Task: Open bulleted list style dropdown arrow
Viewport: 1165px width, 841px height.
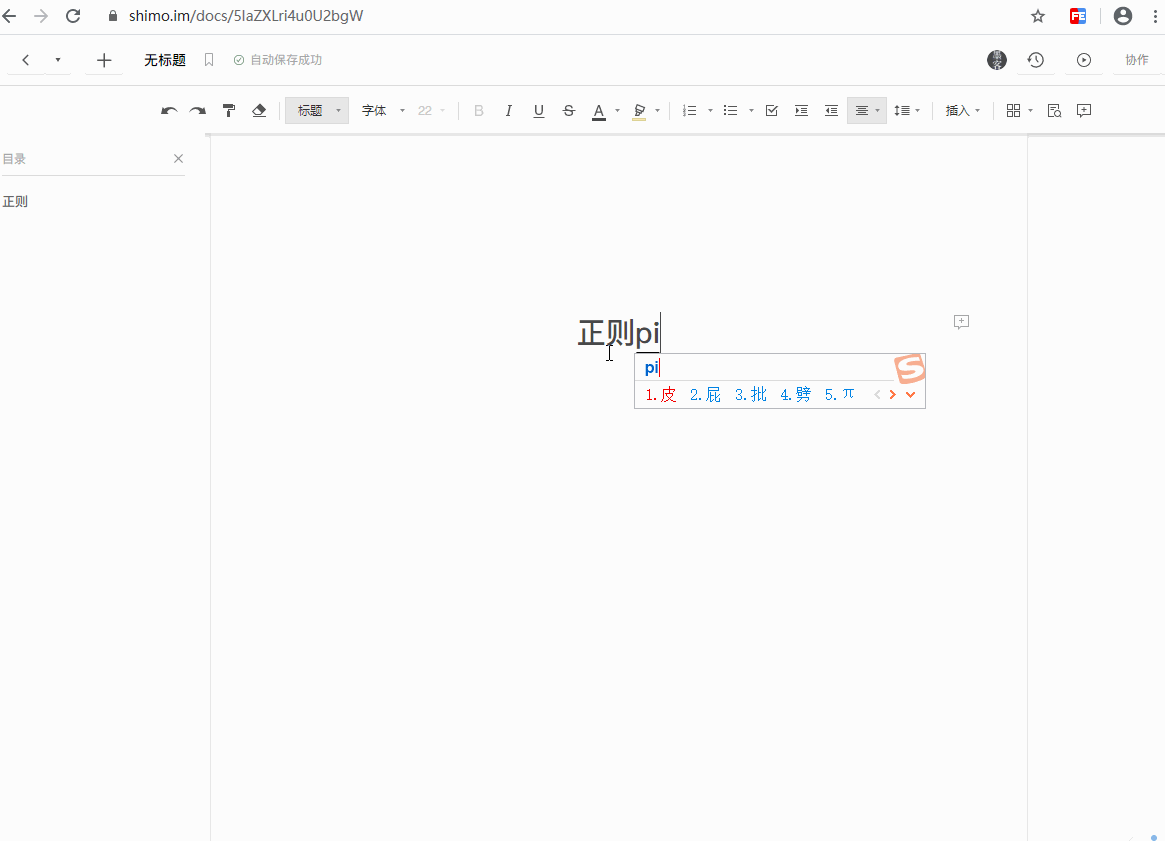Action: point(751,111)
